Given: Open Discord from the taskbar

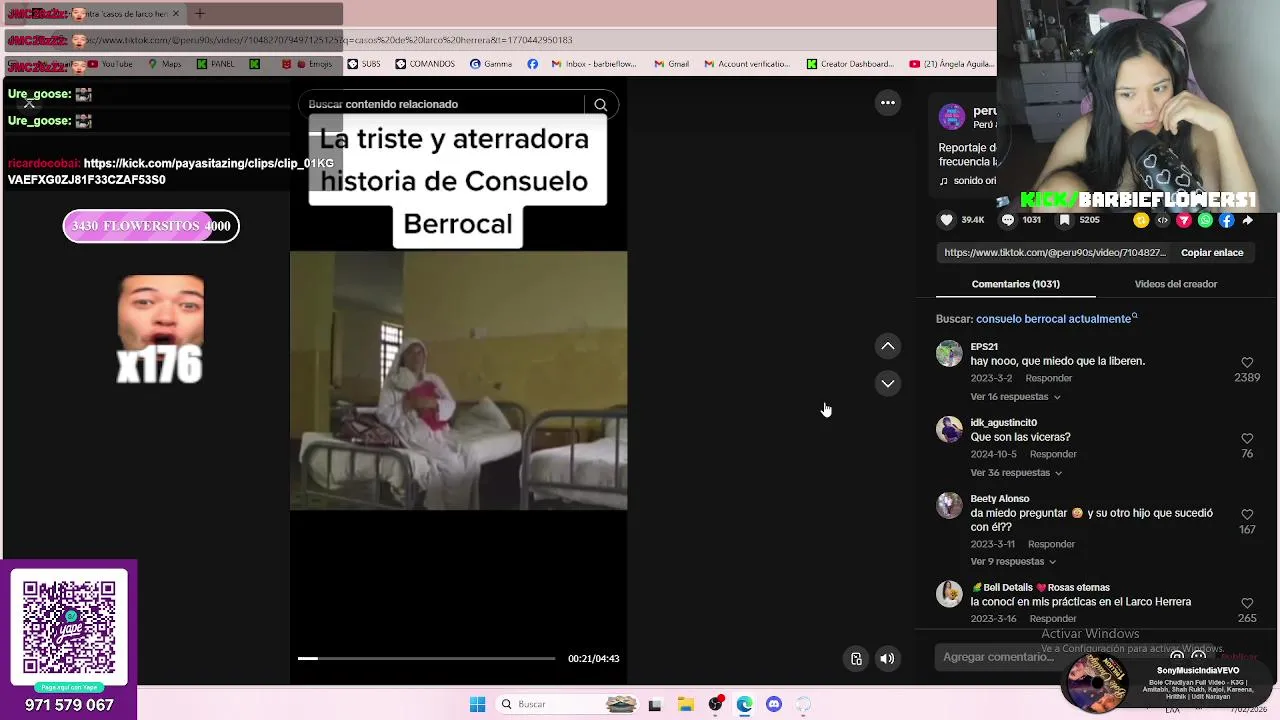Looking at the screenshot, I should 774,704.
